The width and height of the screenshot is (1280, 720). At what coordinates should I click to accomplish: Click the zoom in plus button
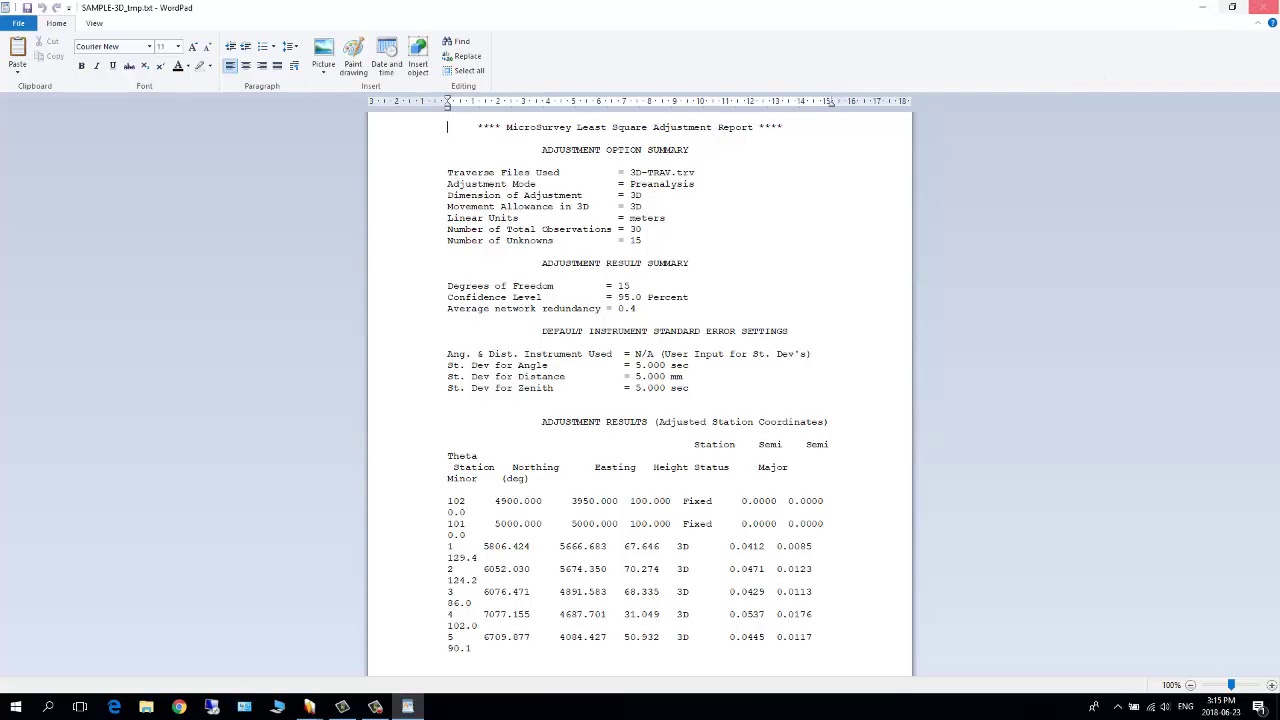point(1271,685)
